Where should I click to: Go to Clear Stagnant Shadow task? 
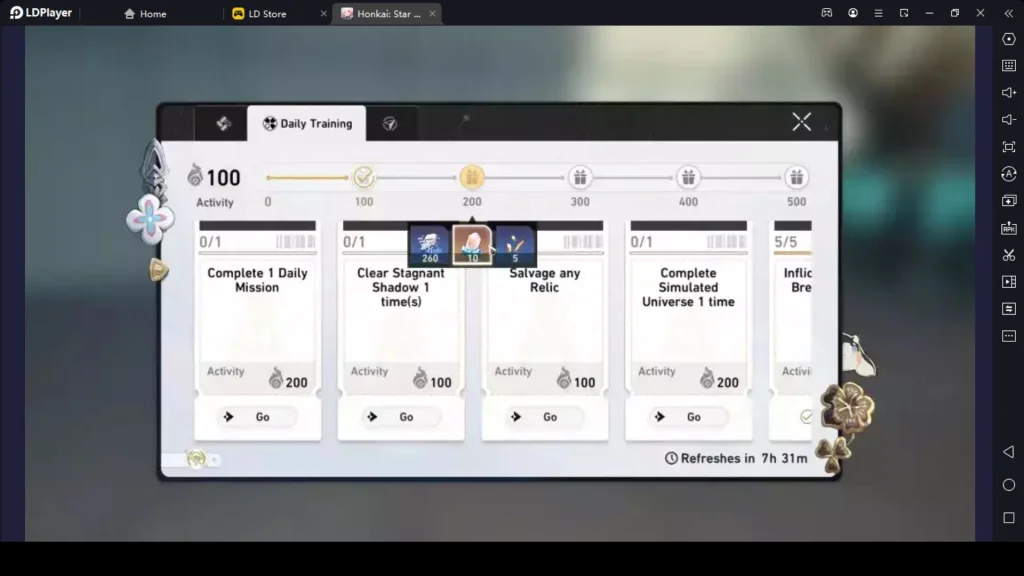click(x=401, y=417)
